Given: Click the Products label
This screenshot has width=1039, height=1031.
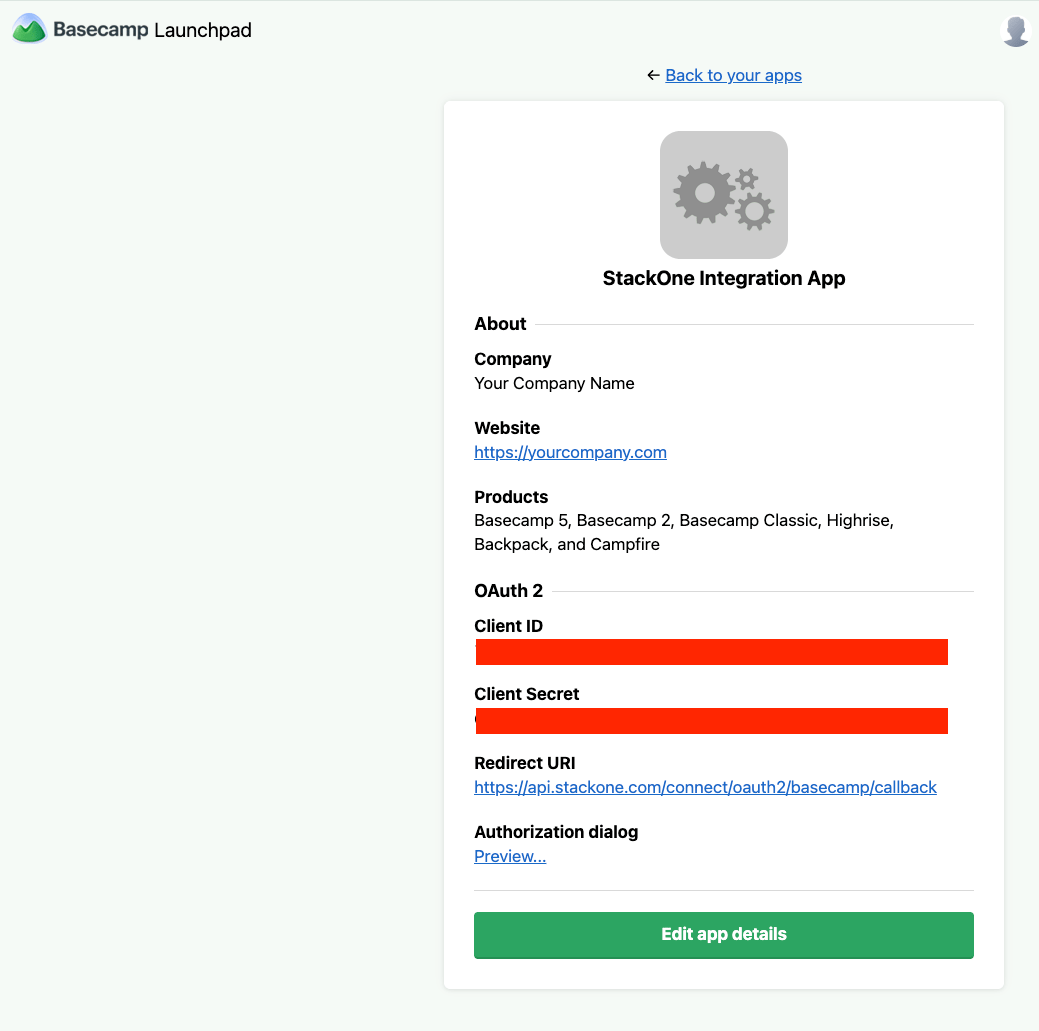Looking at the screenshot, I should [511, 497].
